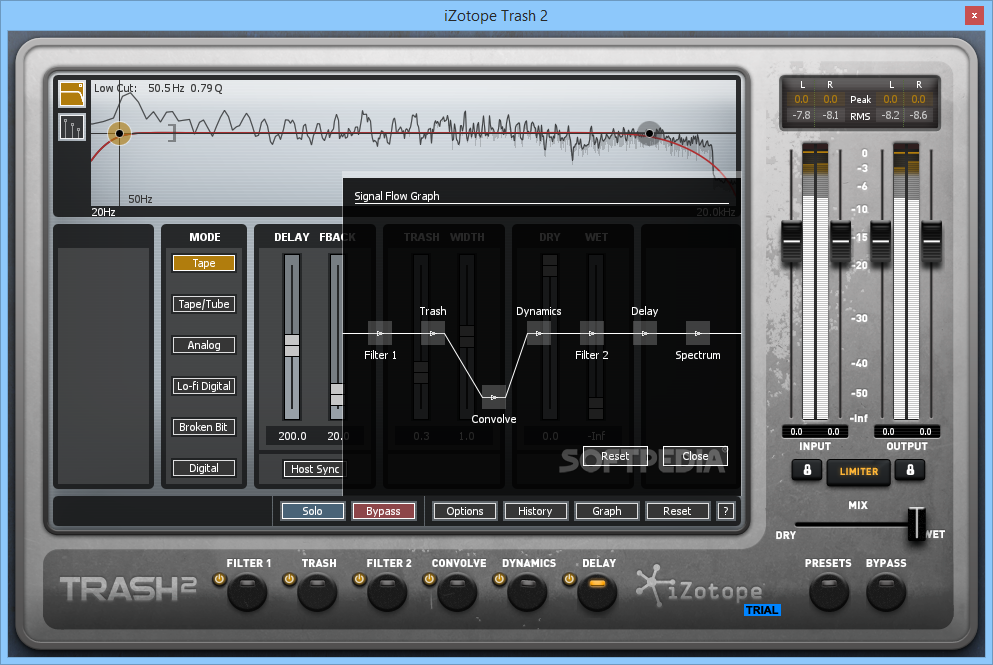Open the Filter 1 module knob
The height and width of the screenshot is (665, 993).
[247, 592]
